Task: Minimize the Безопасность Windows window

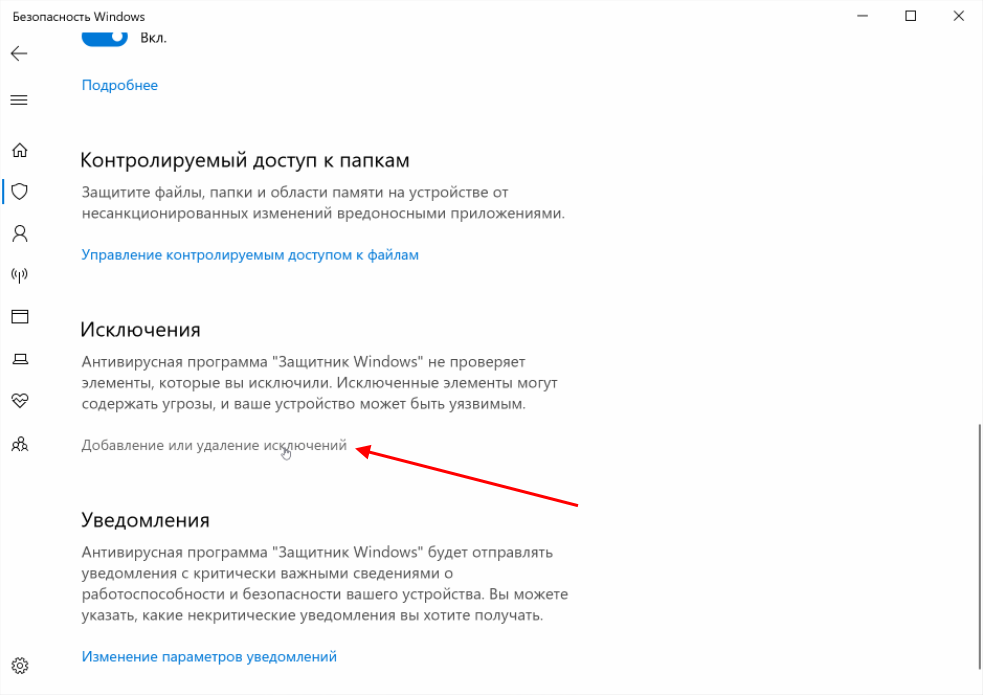Action: click(x=863, y=16)
